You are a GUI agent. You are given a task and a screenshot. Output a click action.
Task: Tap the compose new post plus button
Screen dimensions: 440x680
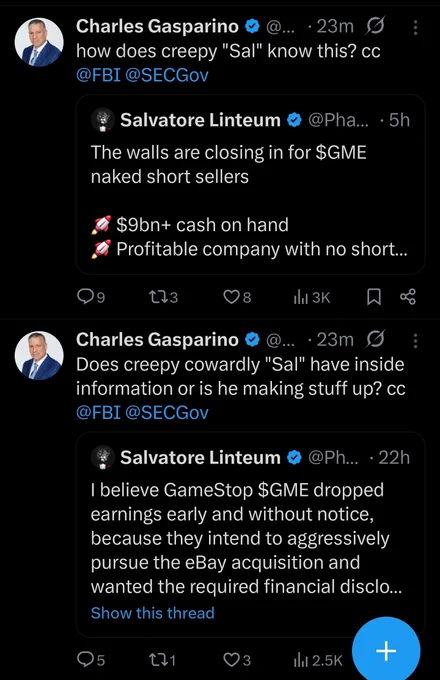pyautogui.click(x=386, y=651)
